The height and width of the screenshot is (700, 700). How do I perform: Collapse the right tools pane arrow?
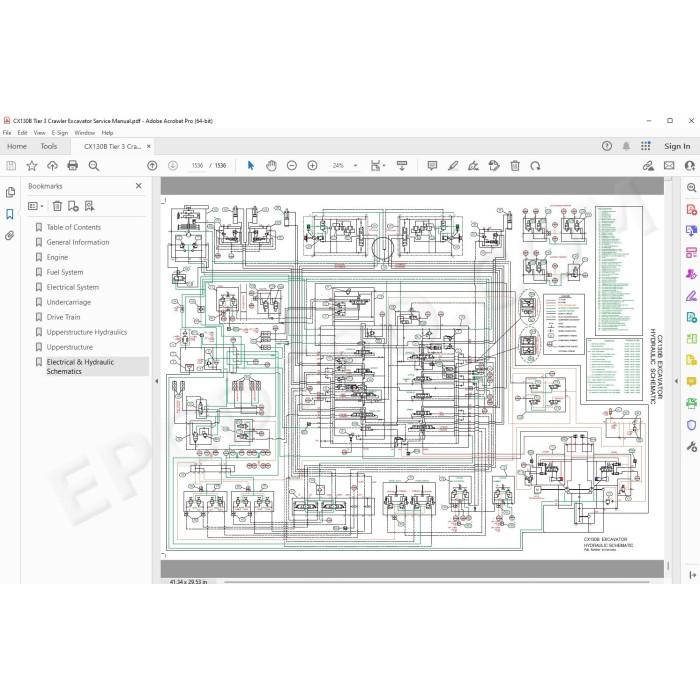coord(676,381)
